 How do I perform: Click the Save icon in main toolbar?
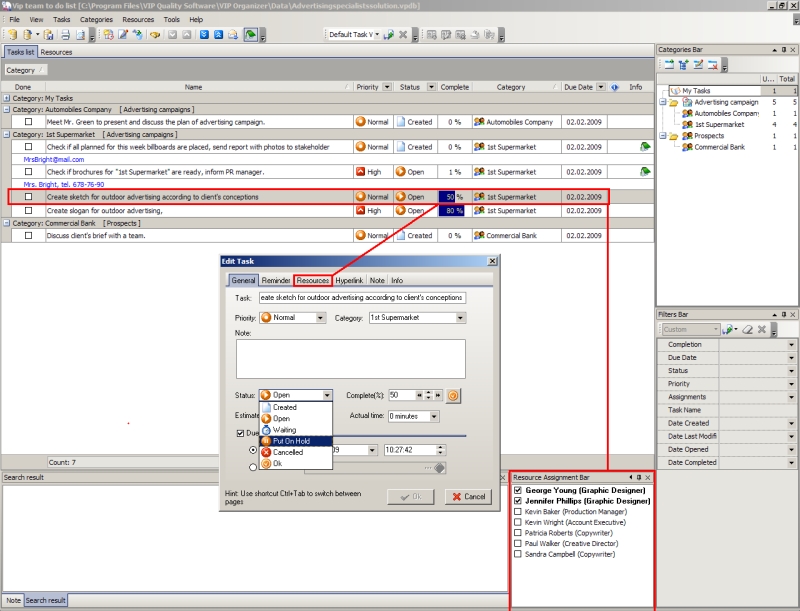pyautogui.click(x=49, y=35)
